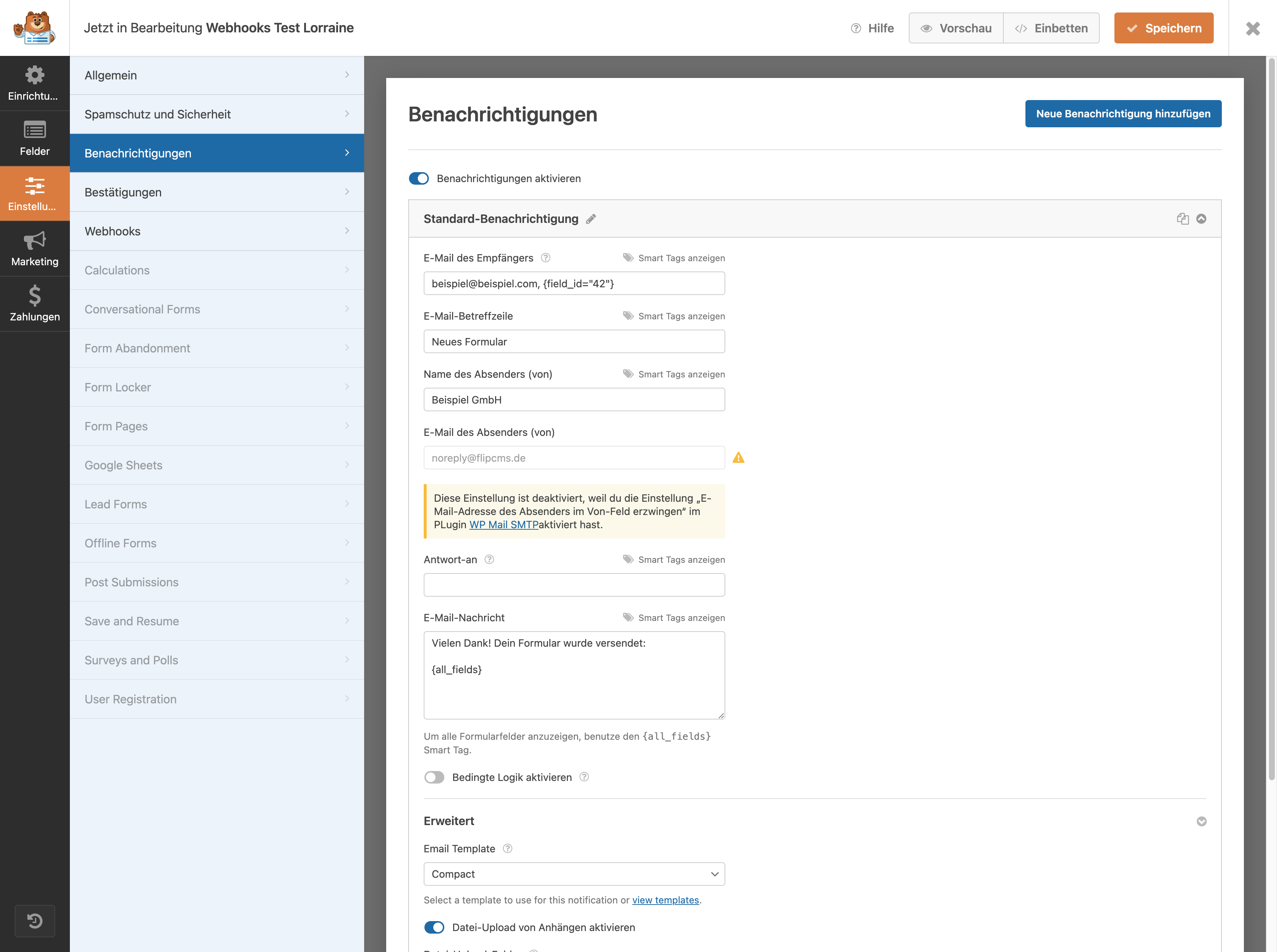Image resolution: width=1277 pixels, height=952 pixels.
Task: Click Neue Benachrichtigung hinzufügen button
Action: 1123,114
